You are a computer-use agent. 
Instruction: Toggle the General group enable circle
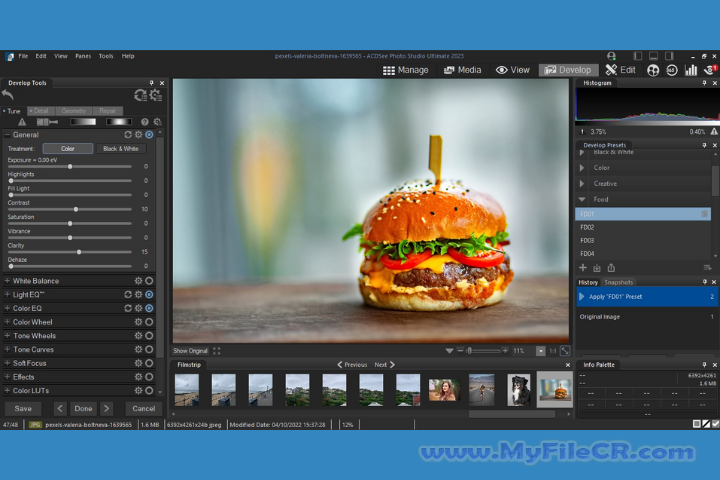[149, 135]
